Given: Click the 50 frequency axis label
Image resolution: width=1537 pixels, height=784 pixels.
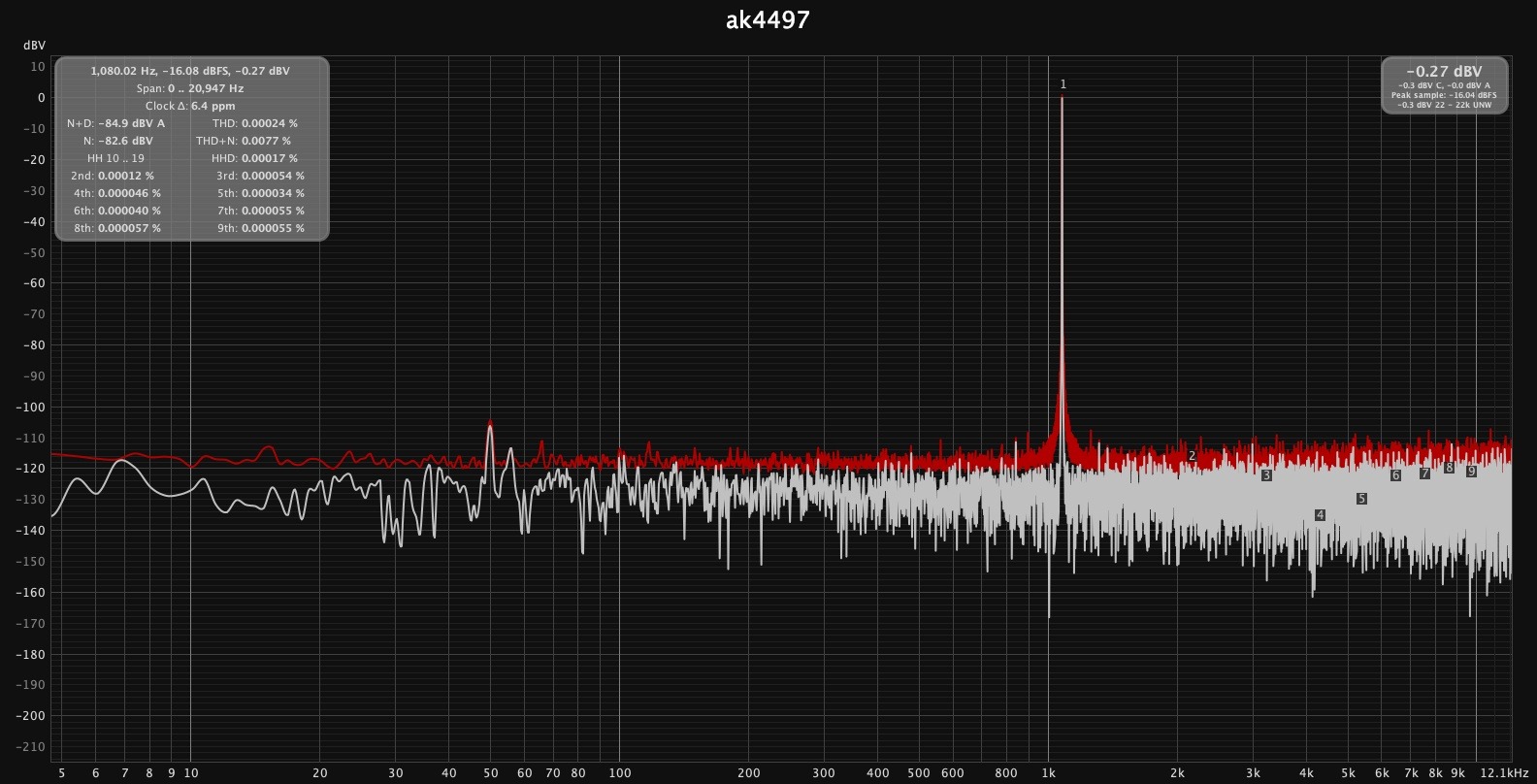Looking at the screenshot, I should (x=491, y=773).
